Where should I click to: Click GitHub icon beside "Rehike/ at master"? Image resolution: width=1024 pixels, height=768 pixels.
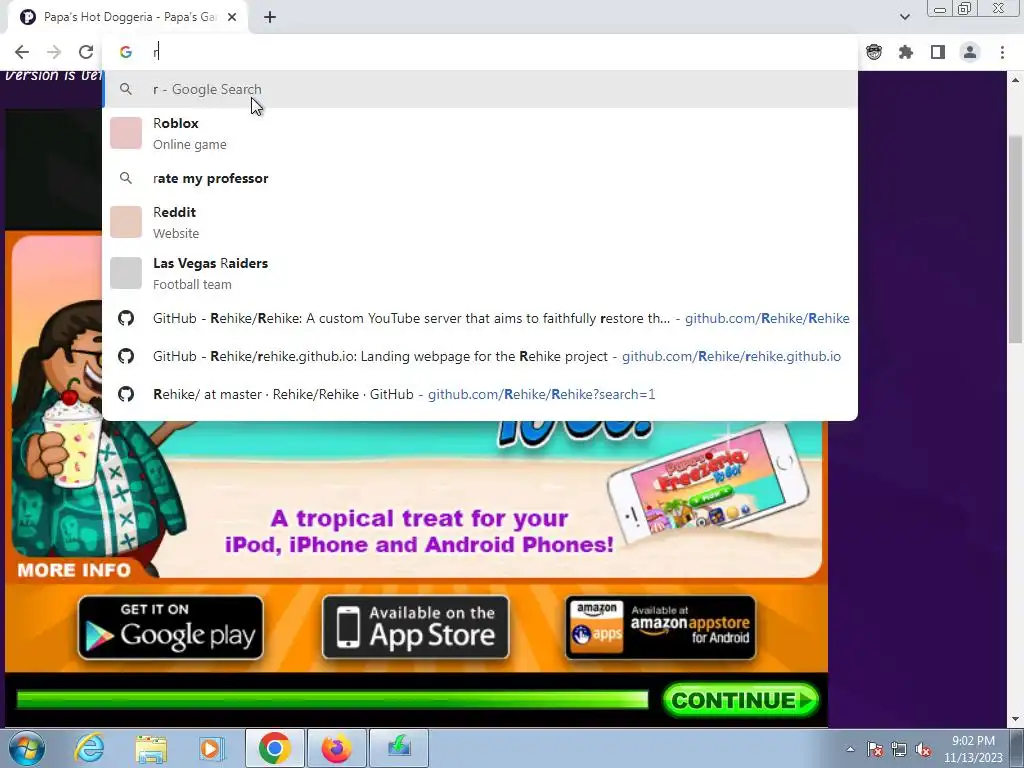(125, 394)
